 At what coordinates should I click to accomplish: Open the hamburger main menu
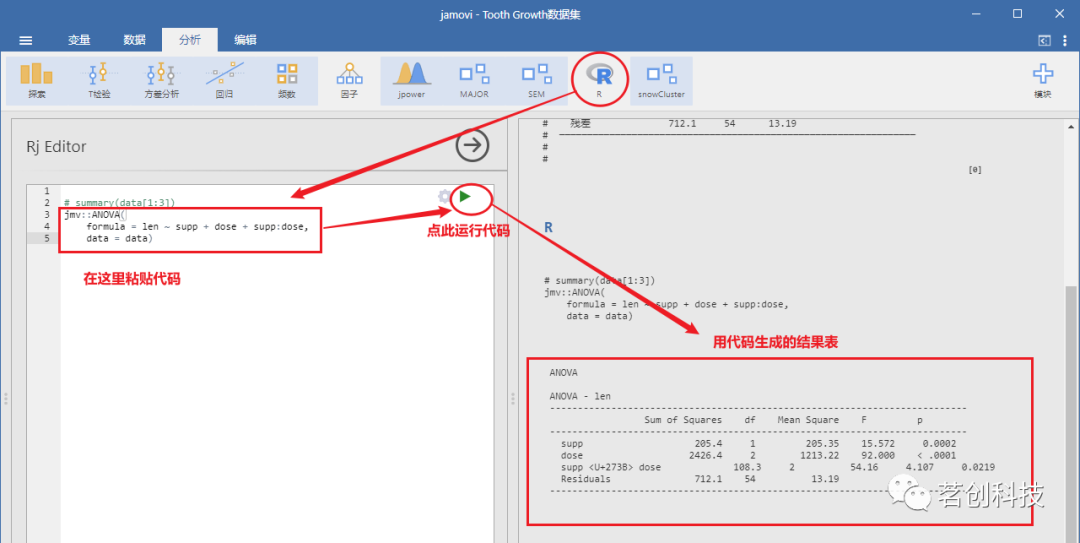tap(25, 40)
